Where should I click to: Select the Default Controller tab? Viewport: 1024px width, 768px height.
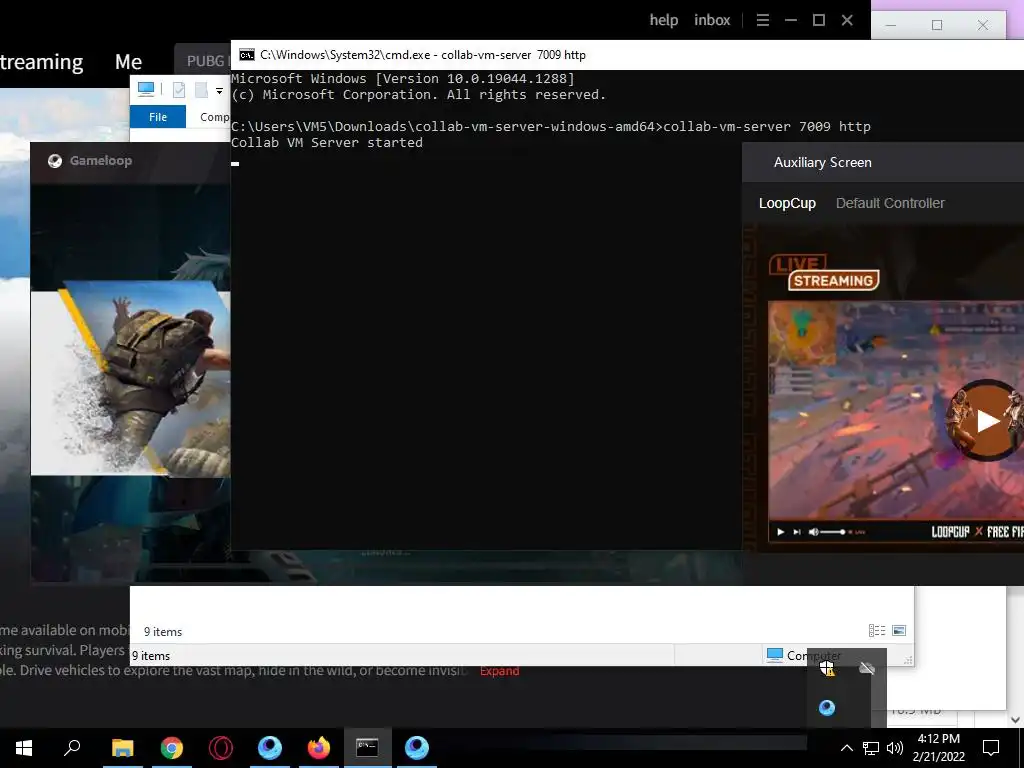tap(890, 203)
